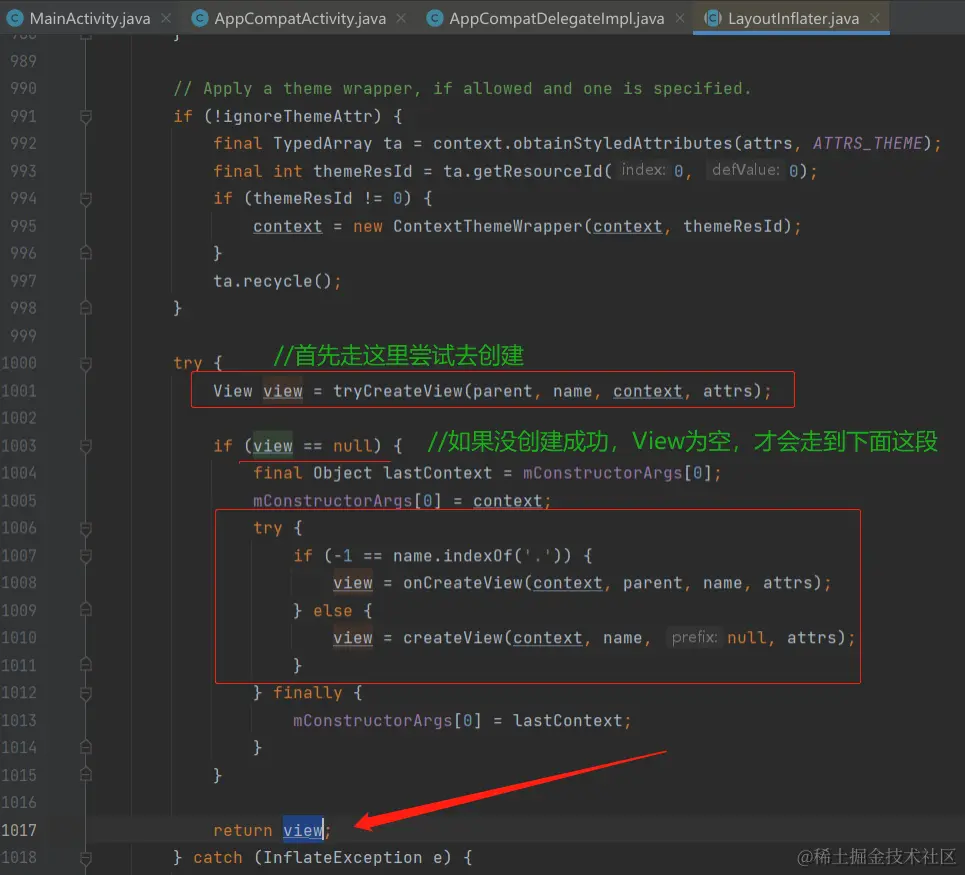Viewport: 965px width, 875px height.
Task: Click the fold end marker at line 1011
Action: pyautogui.click(x=86, y=665)
